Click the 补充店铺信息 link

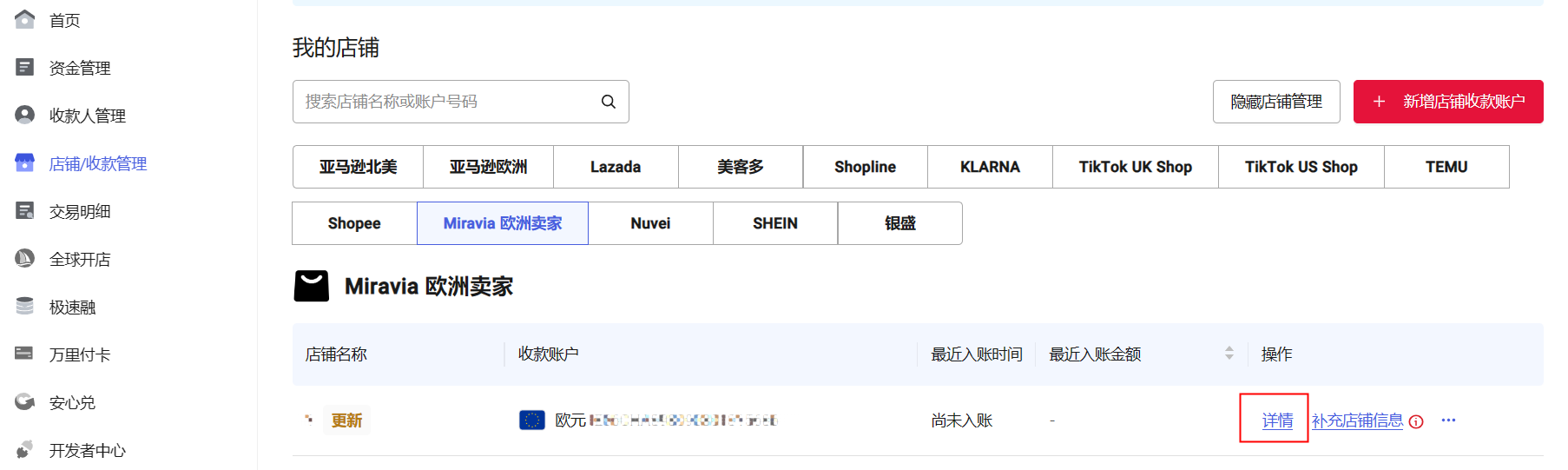click(x=1357, y=420)
